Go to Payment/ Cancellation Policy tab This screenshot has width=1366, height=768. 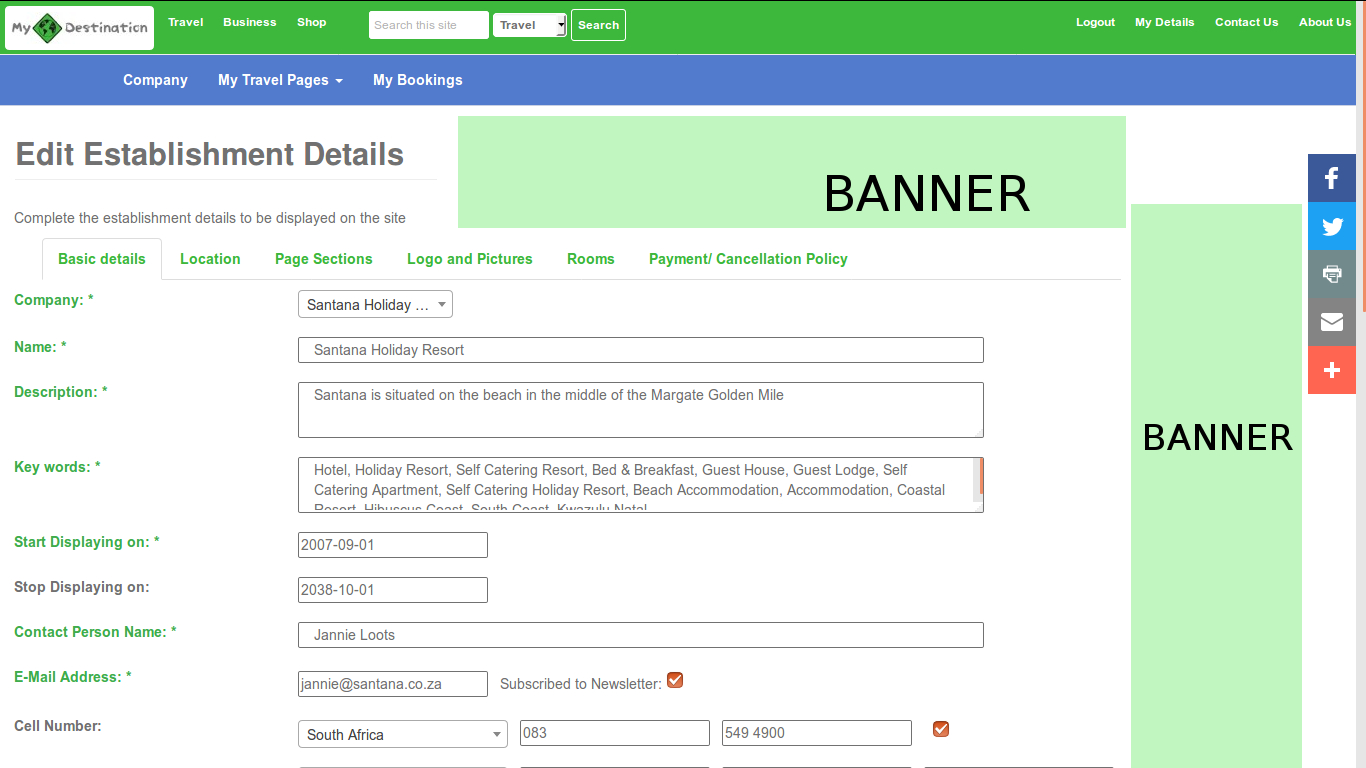pos(748,259)
